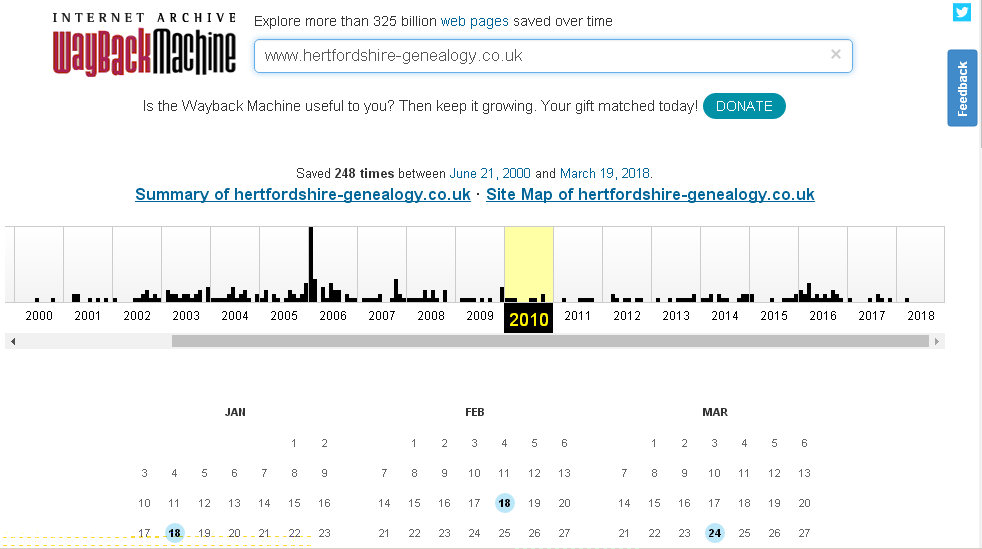Open the February 18 snapshot

(x=504, y=503)
